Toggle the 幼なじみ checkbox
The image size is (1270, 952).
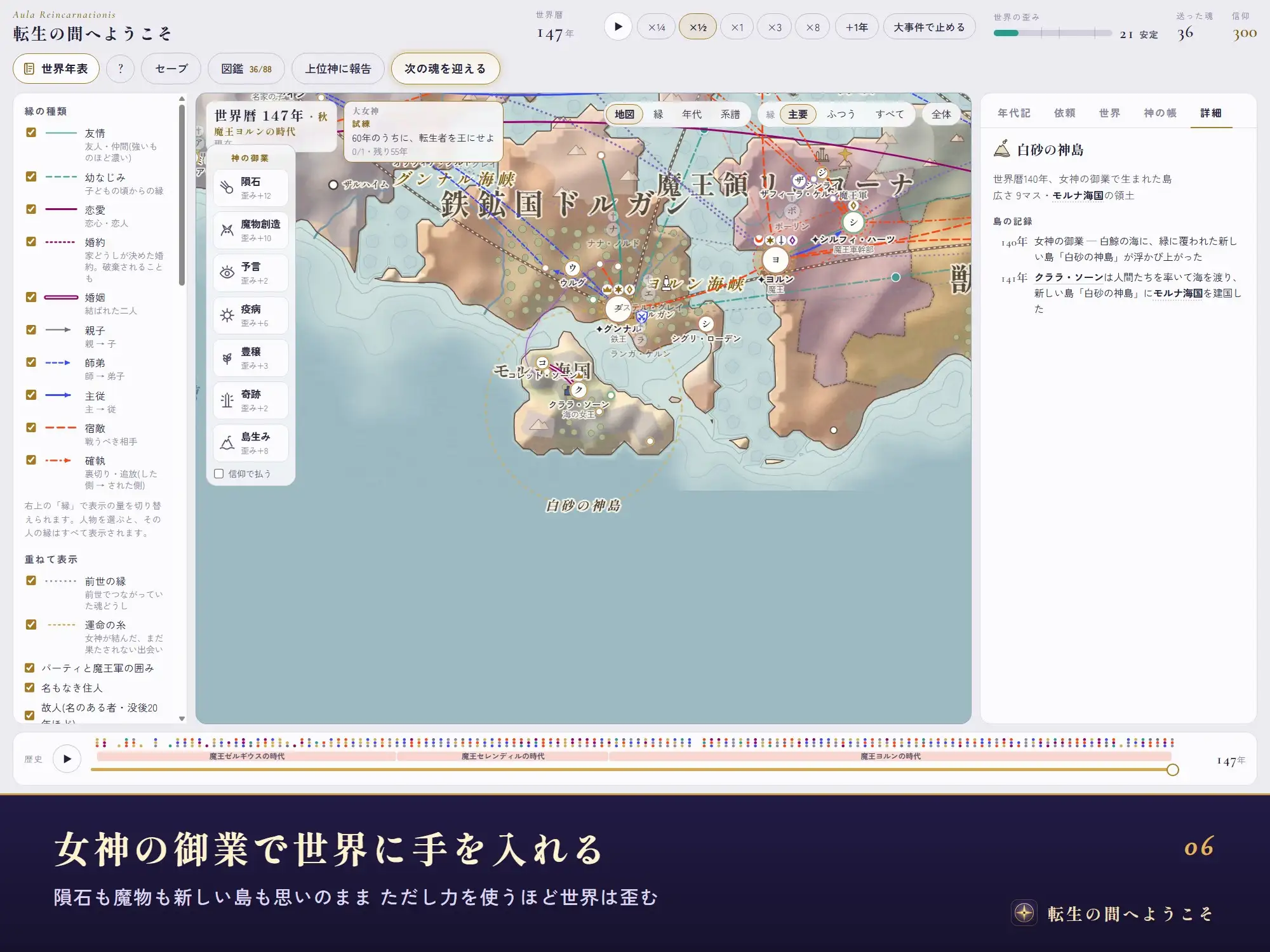pyautogui.click(x=30, y=176)
